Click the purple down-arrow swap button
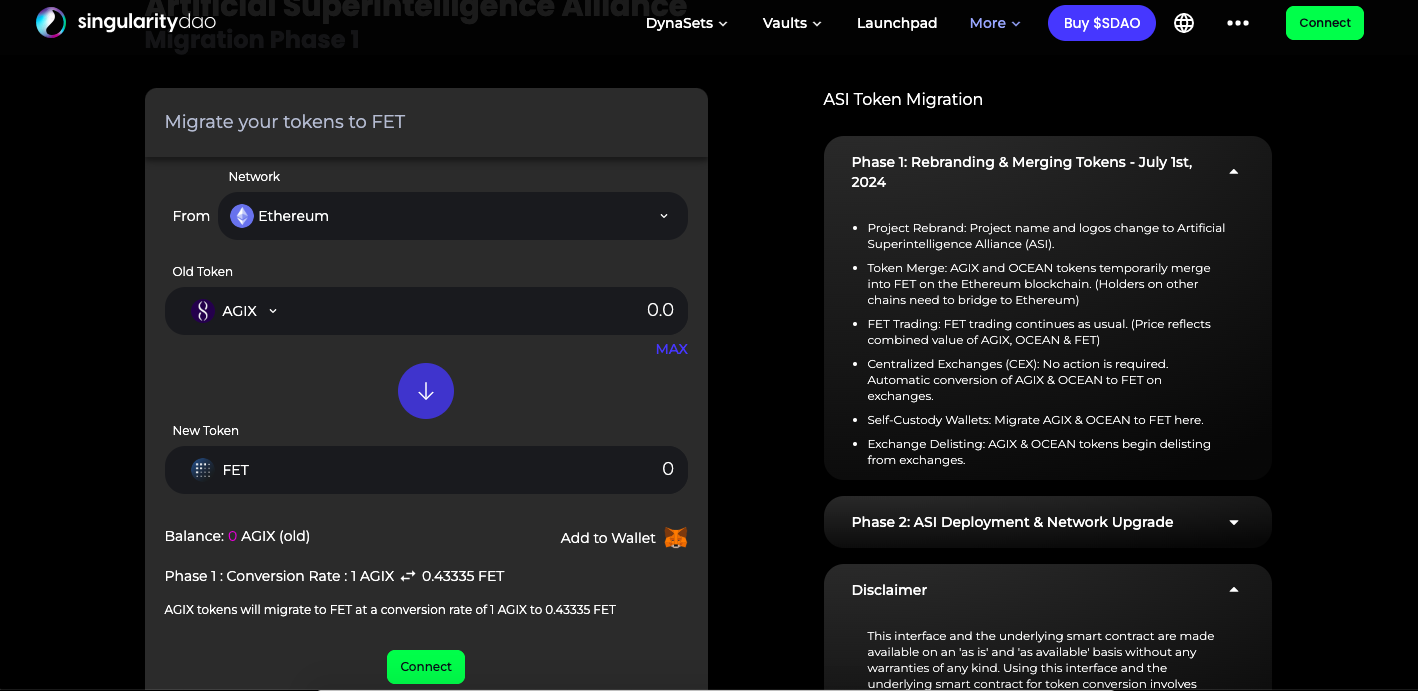 [426, 391]
